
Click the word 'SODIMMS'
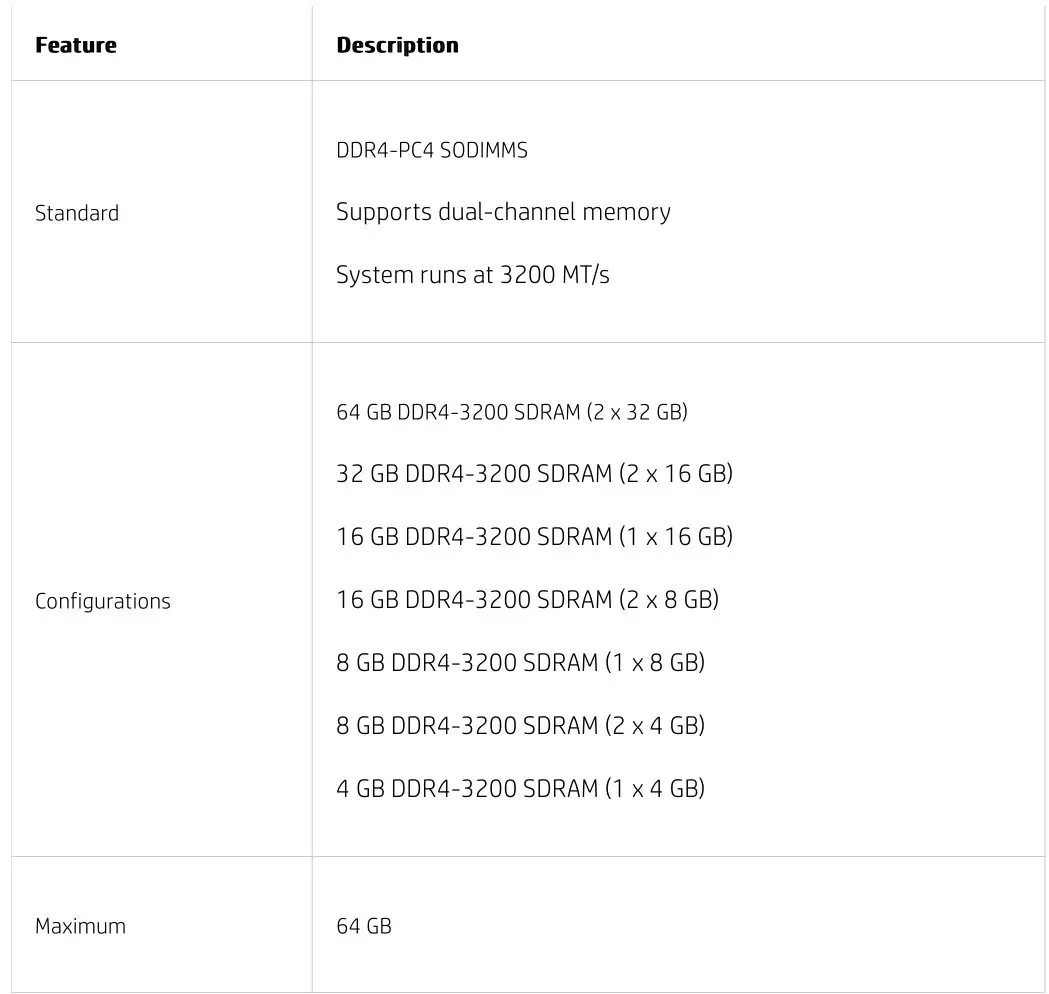tap(484, 150)
